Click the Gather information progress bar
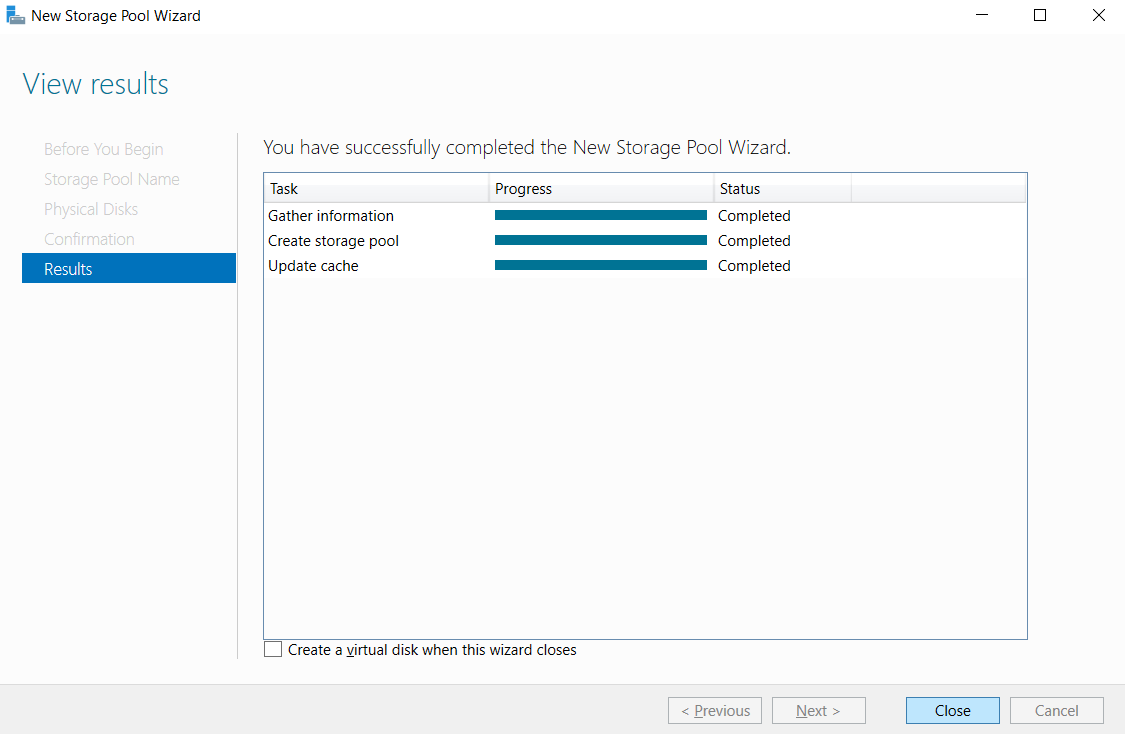 [x=601, y=215]
